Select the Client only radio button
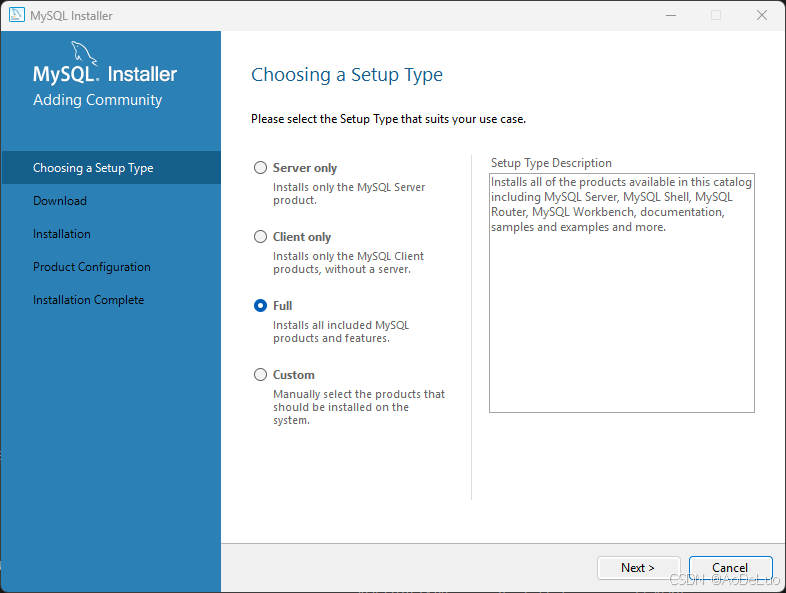The image size is (786, 593). pos(260,237)
